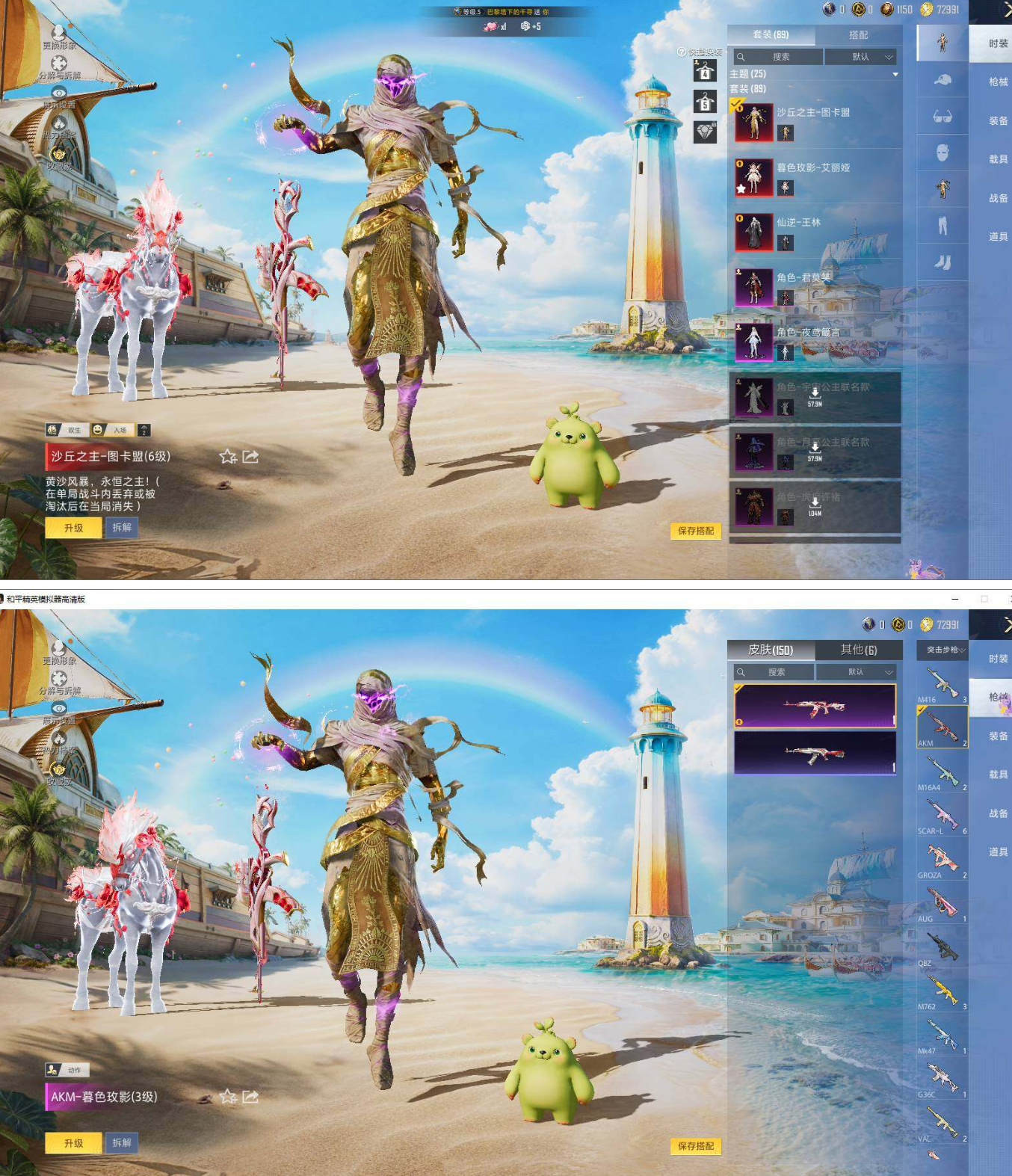Screen dimensions: 1012x1176
Task: Select the SCAR-L weapon in the list
Action: pos(942,815)
